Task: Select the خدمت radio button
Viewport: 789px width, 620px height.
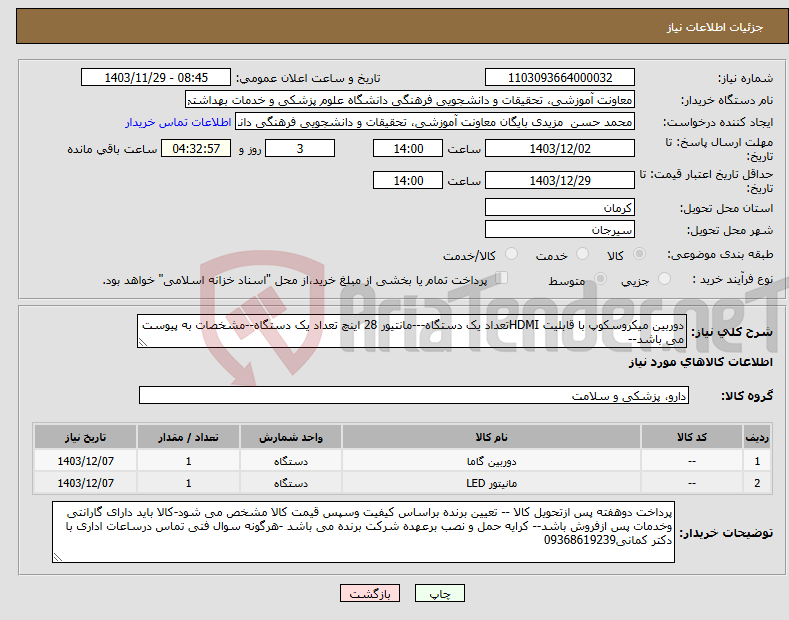Action: (582, 254)
